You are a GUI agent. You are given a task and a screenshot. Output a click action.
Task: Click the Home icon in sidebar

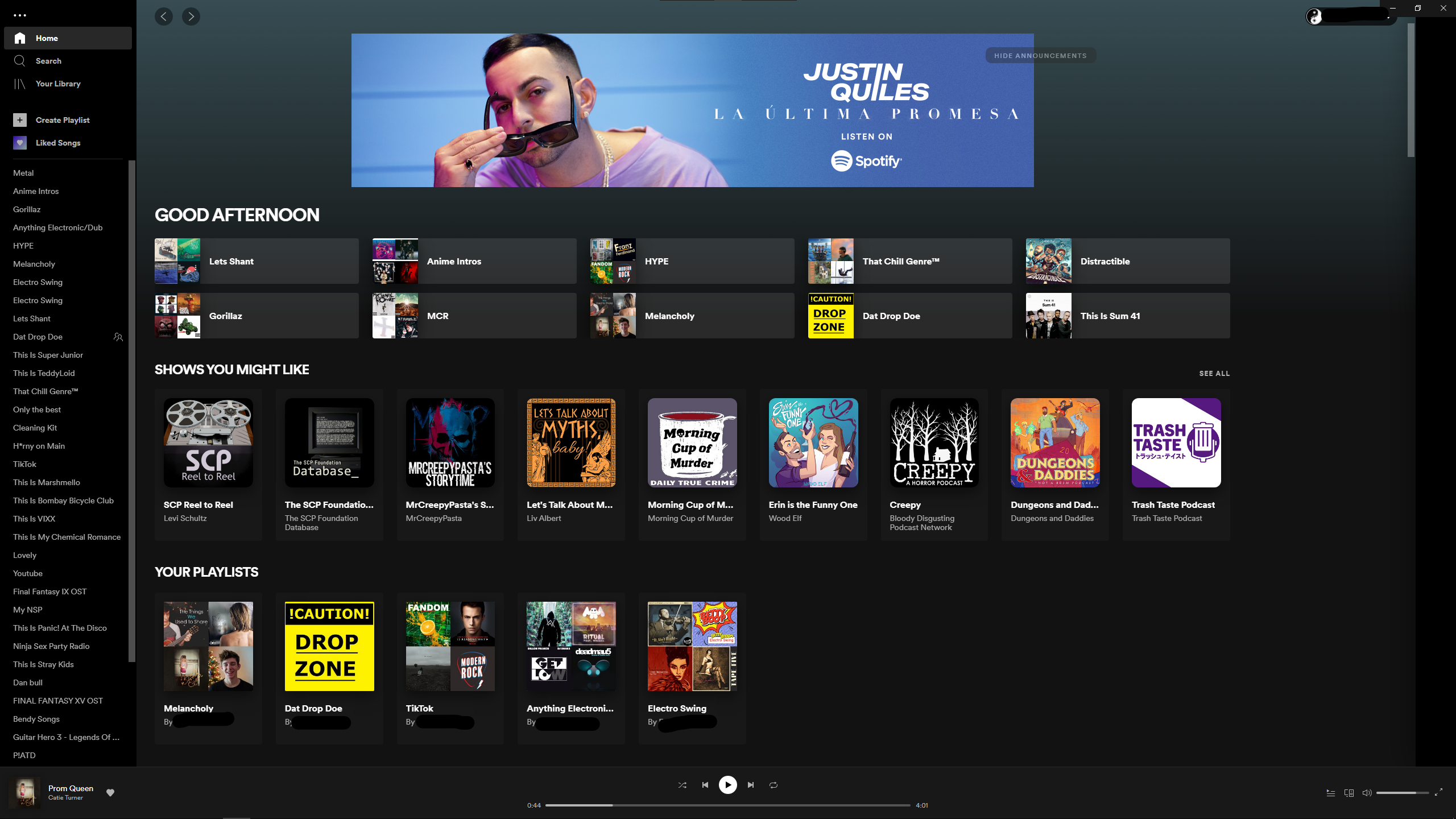click(20, 38)
